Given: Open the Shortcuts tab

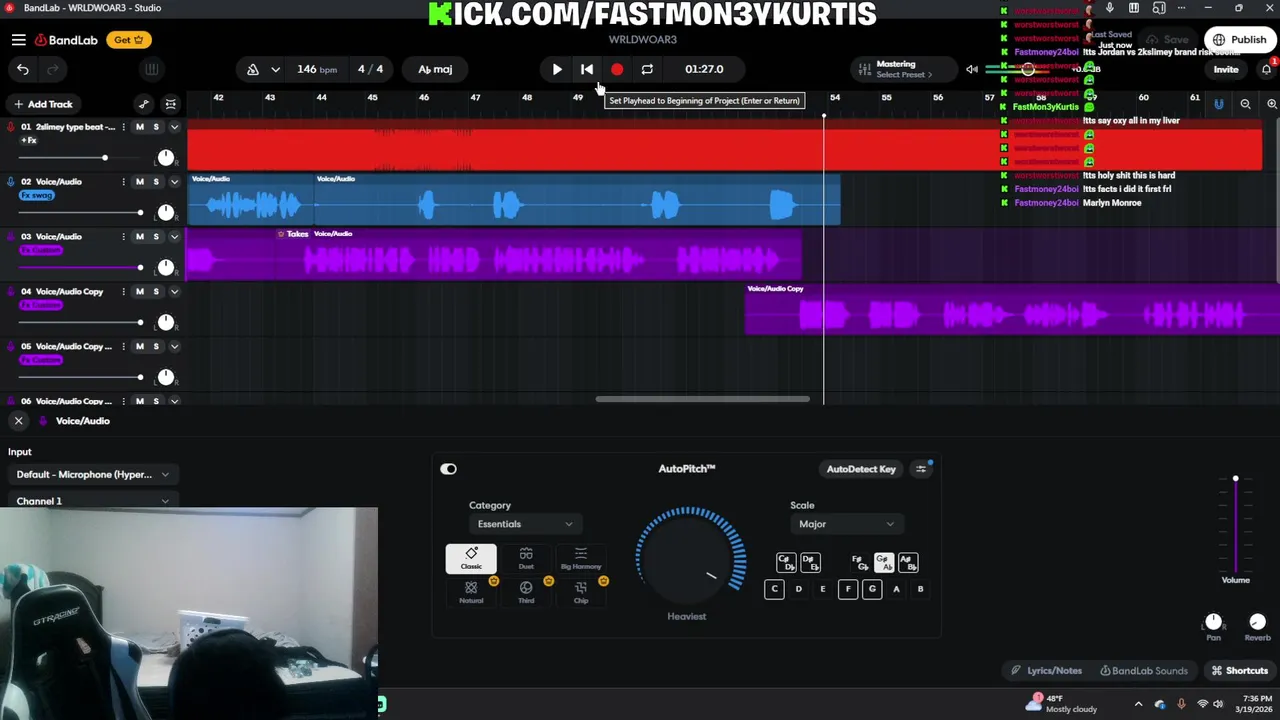Looking at the screenshot, I should pos(1240,671).
